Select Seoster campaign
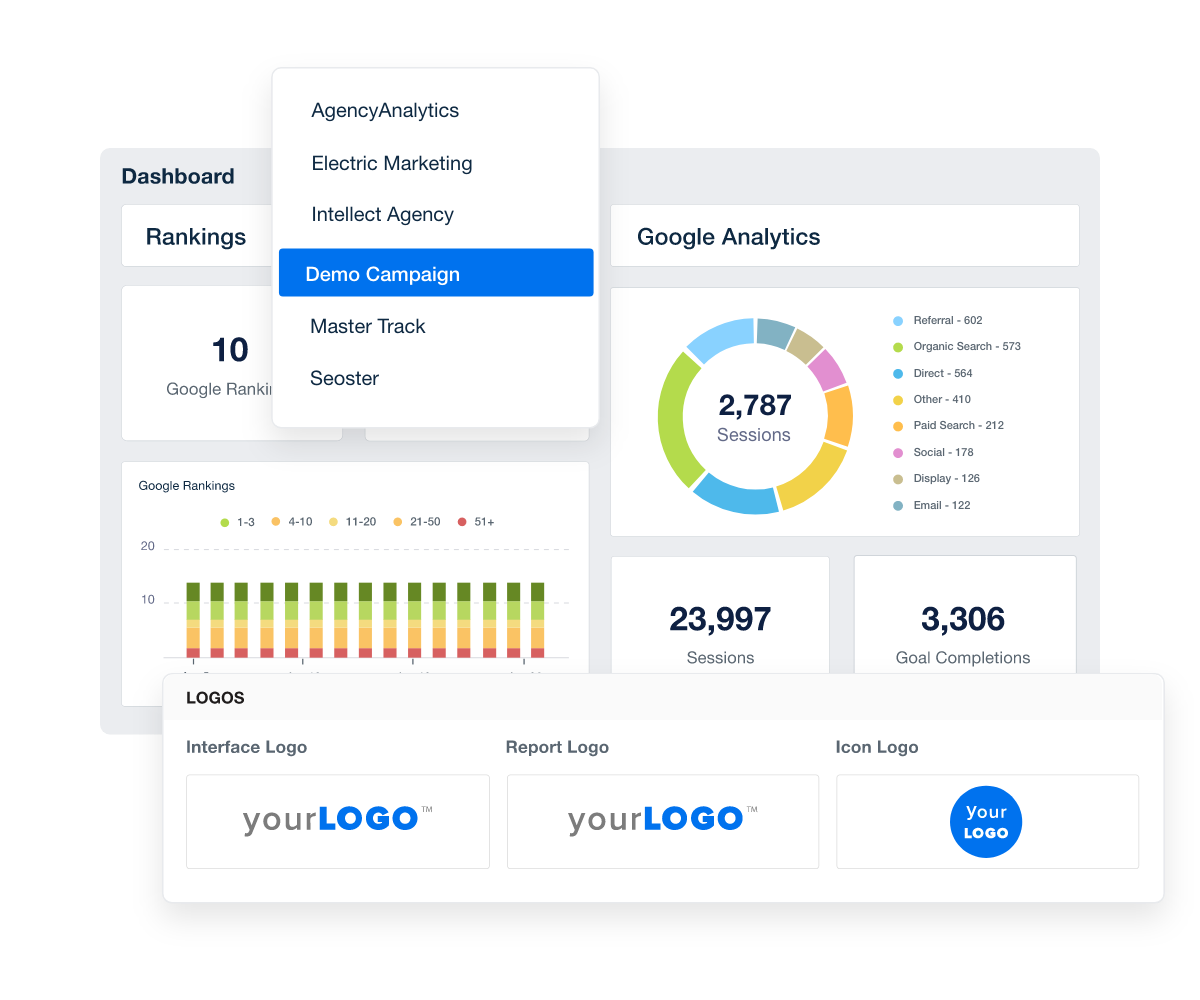 (x=345, y=378)
